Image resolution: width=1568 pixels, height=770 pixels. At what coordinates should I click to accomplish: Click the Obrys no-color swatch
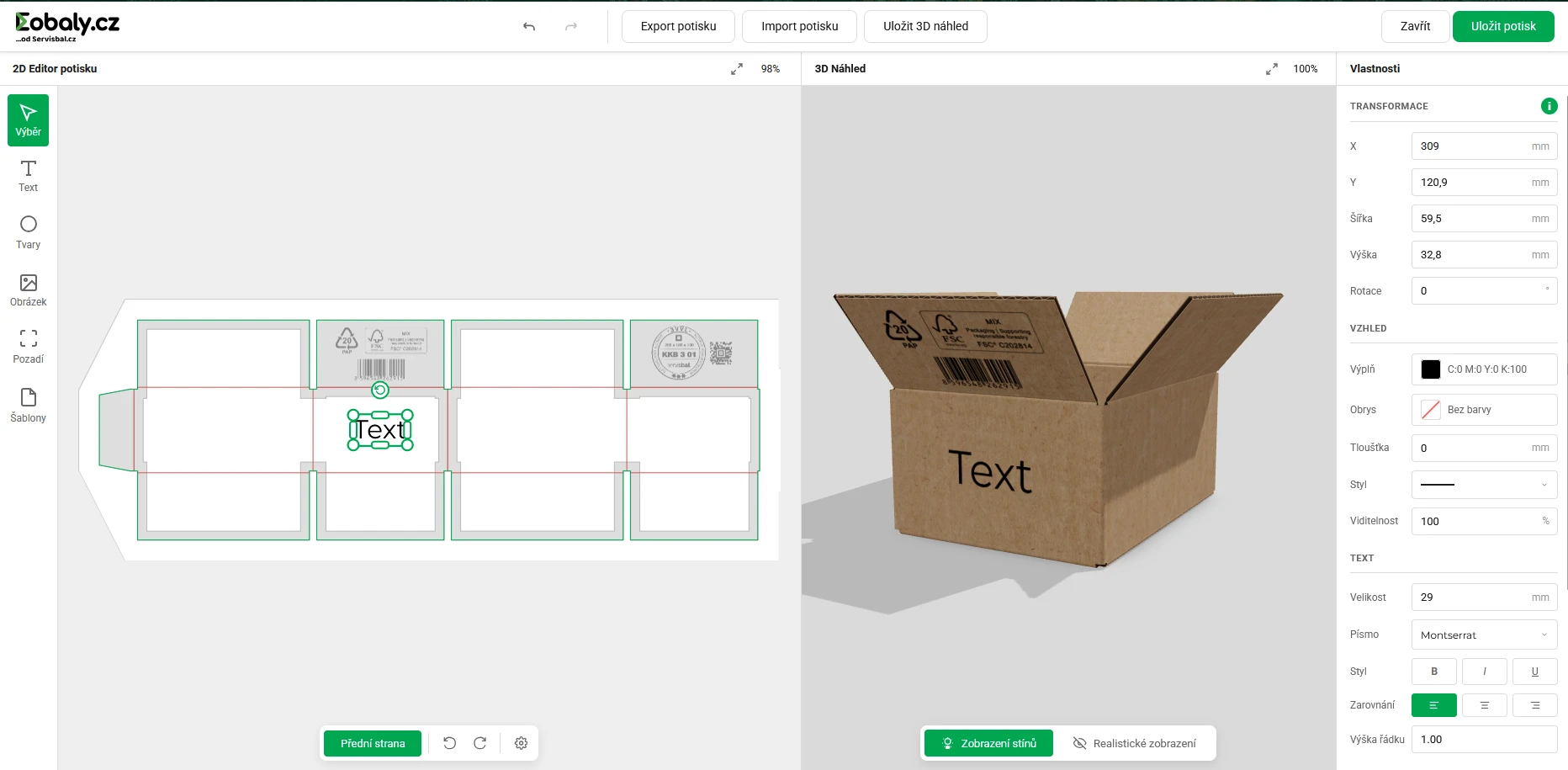[1431, 410]
